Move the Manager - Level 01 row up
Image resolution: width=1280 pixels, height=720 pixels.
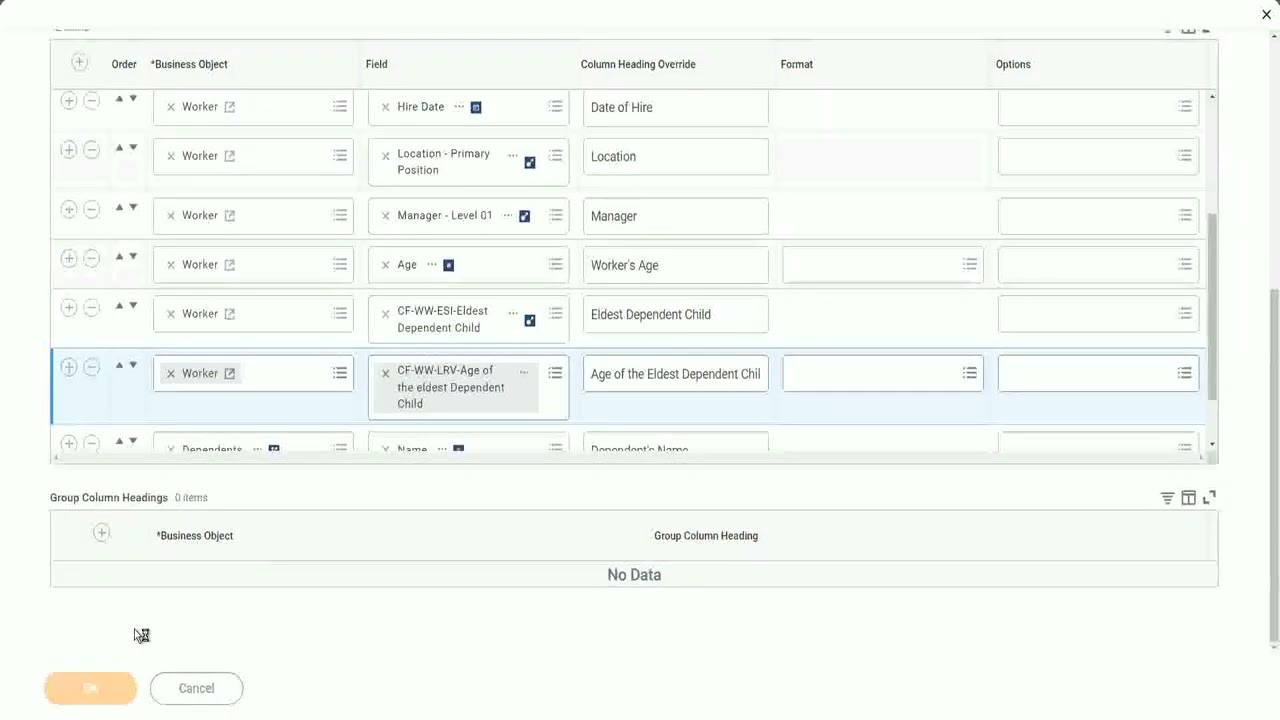click(x=120, y=207)
